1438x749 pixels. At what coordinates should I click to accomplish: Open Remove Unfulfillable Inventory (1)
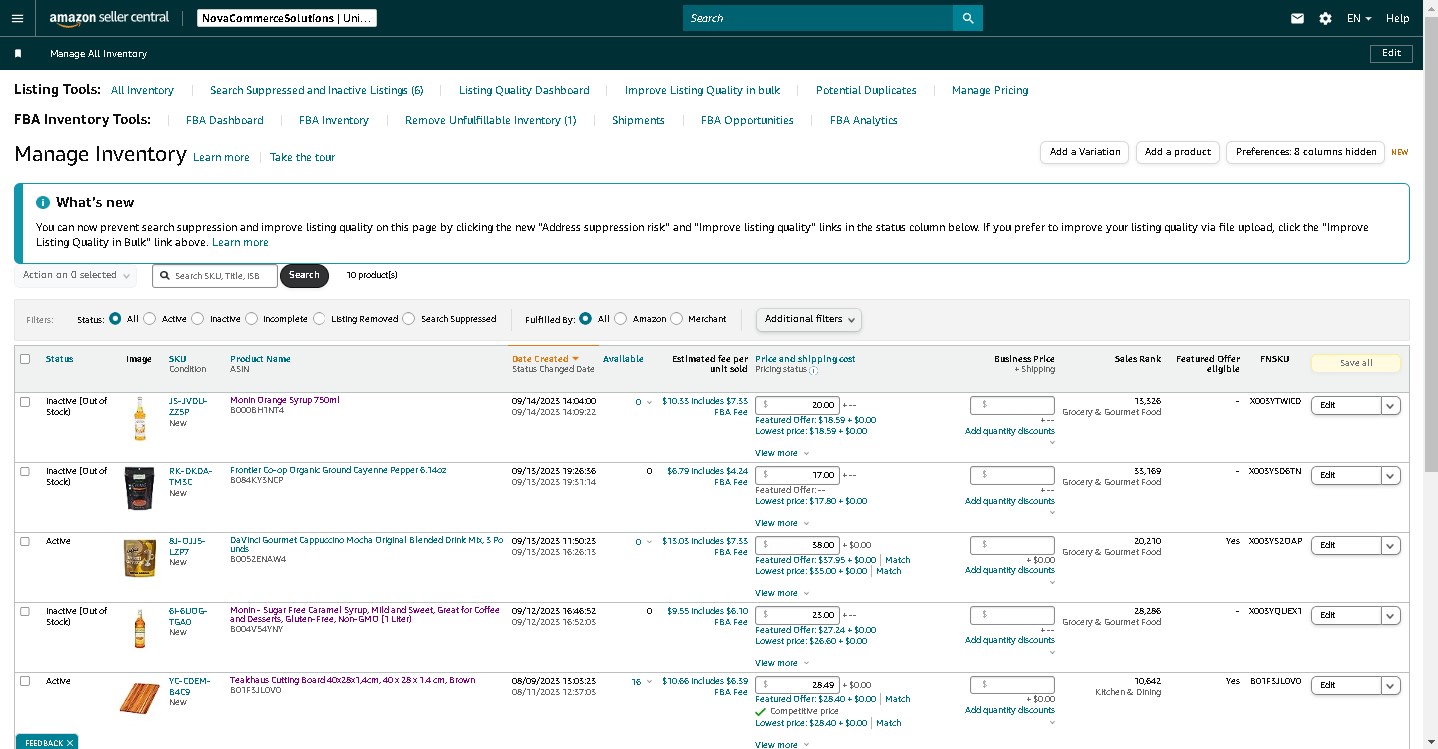pos(491,120)
